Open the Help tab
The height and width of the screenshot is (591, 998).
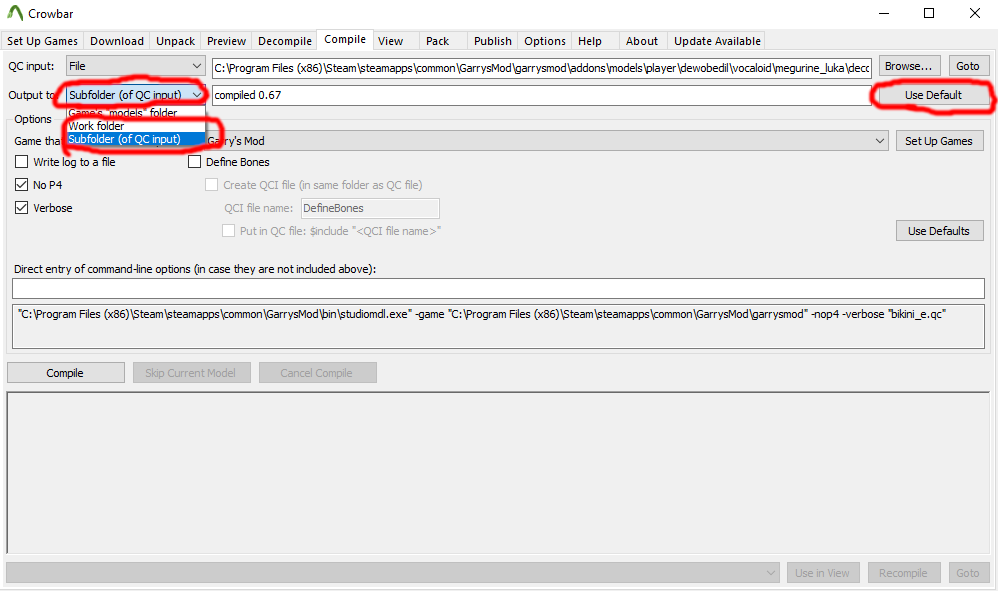coord(589,41)
